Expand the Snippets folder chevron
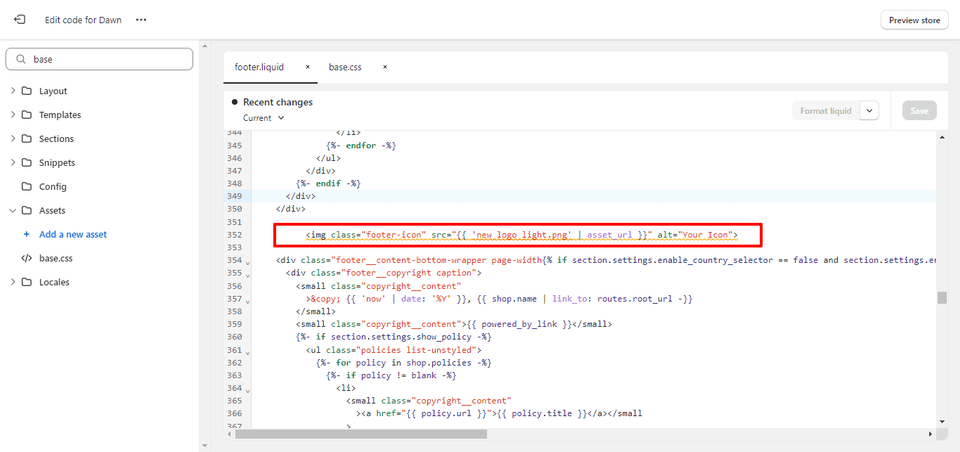 [13, 162]
